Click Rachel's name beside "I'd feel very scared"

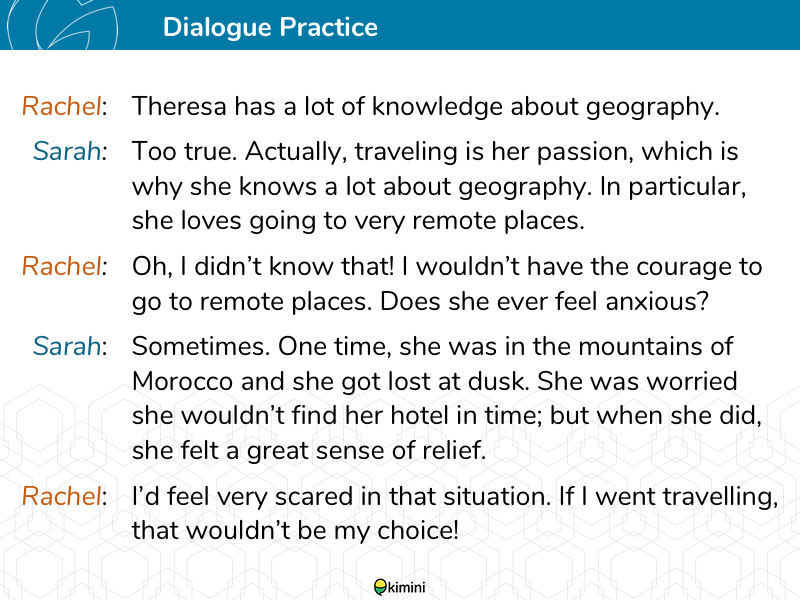coord(62,495)
